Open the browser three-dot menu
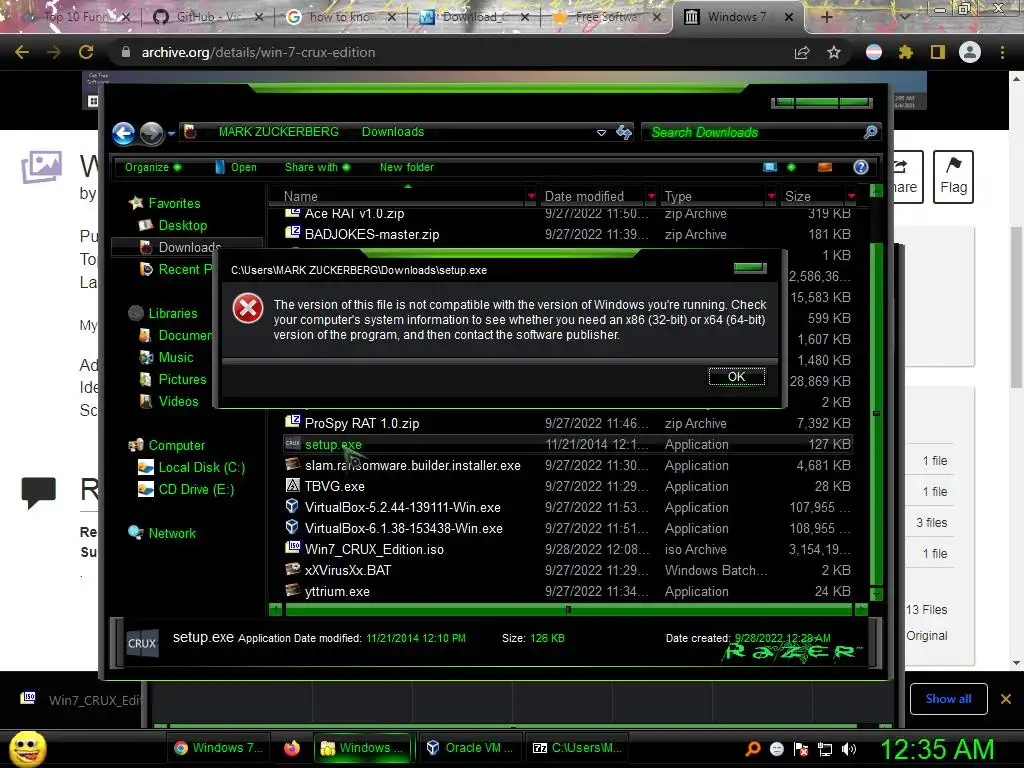The width and height of the screenshot is (1024, 768). (1002, 52)
